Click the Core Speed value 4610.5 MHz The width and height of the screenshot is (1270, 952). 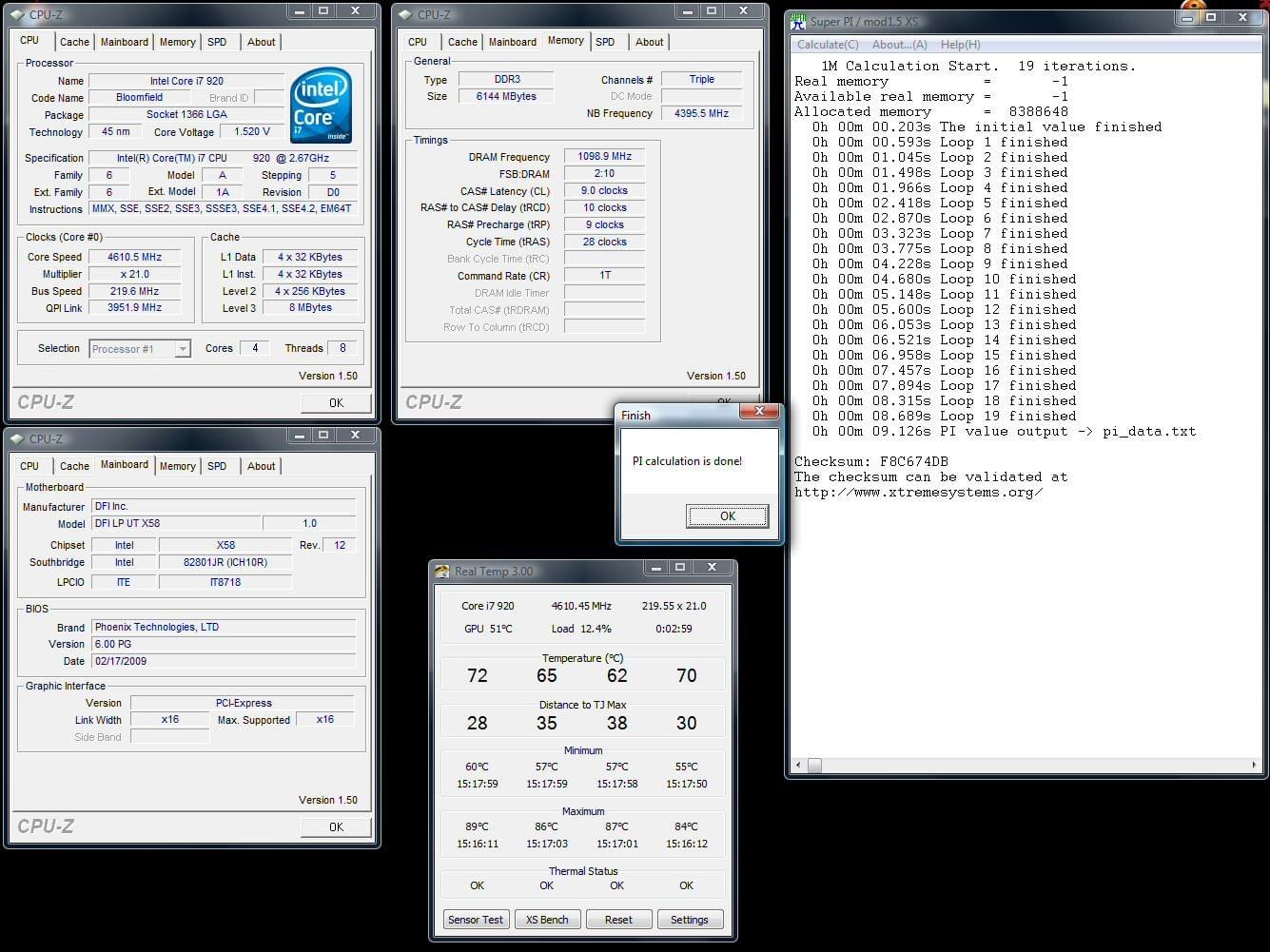click(134, 257)
